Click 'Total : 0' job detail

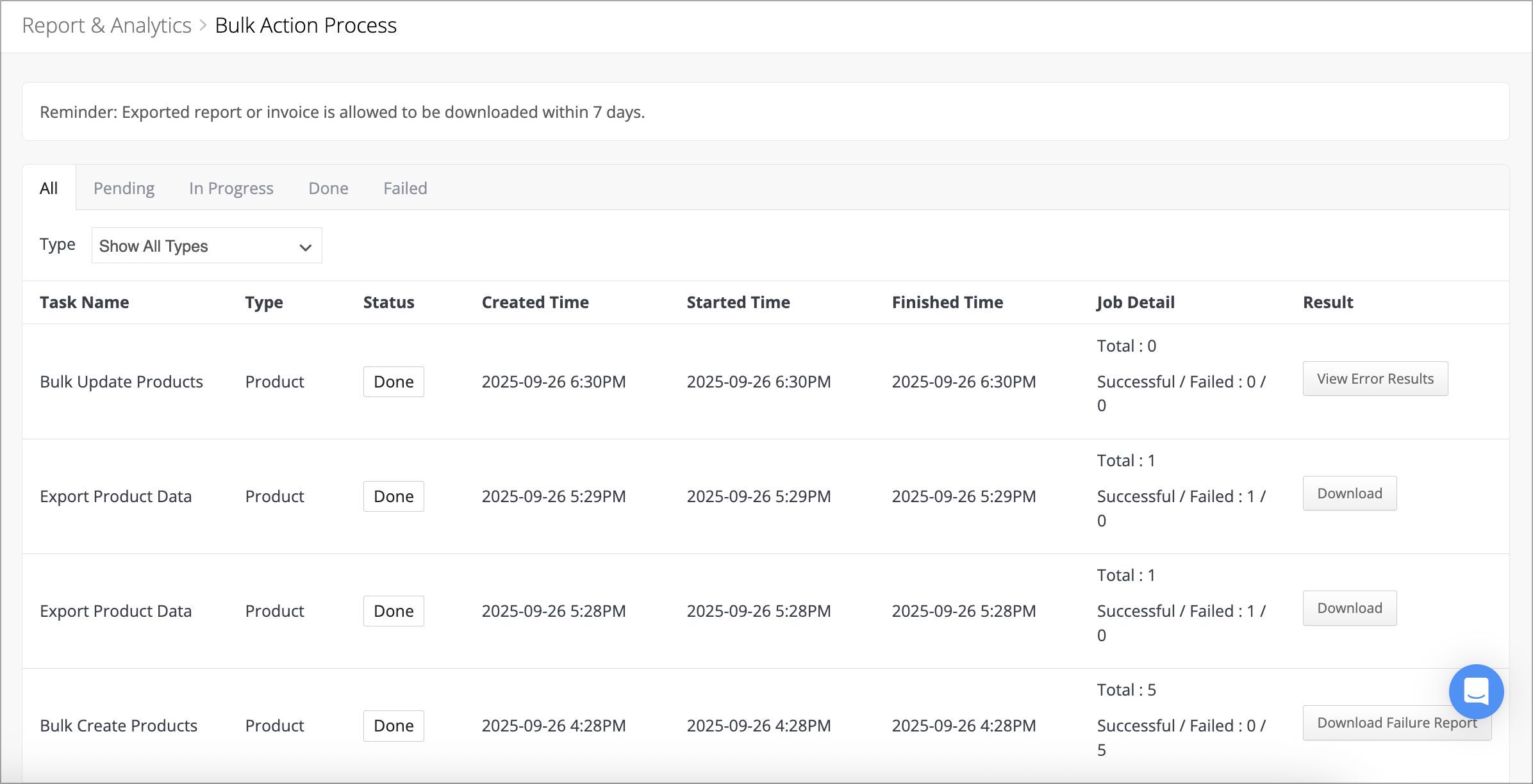pyautogui.click(x=1126, y=346)
